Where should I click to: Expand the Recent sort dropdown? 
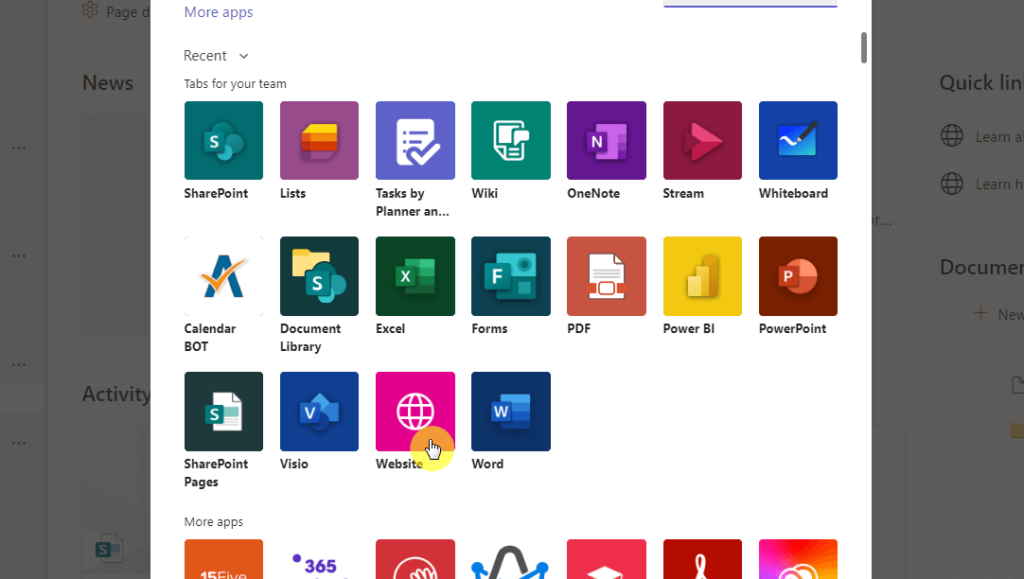click(216, 56)
